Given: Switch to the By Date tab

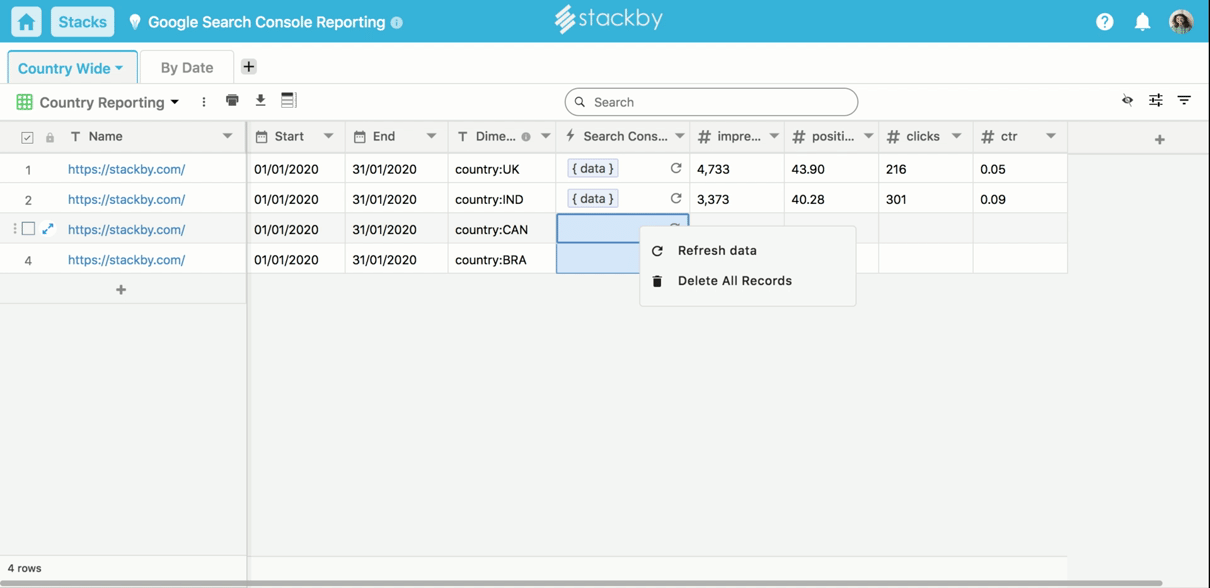Looking at the screenshot, I should 187,68.
